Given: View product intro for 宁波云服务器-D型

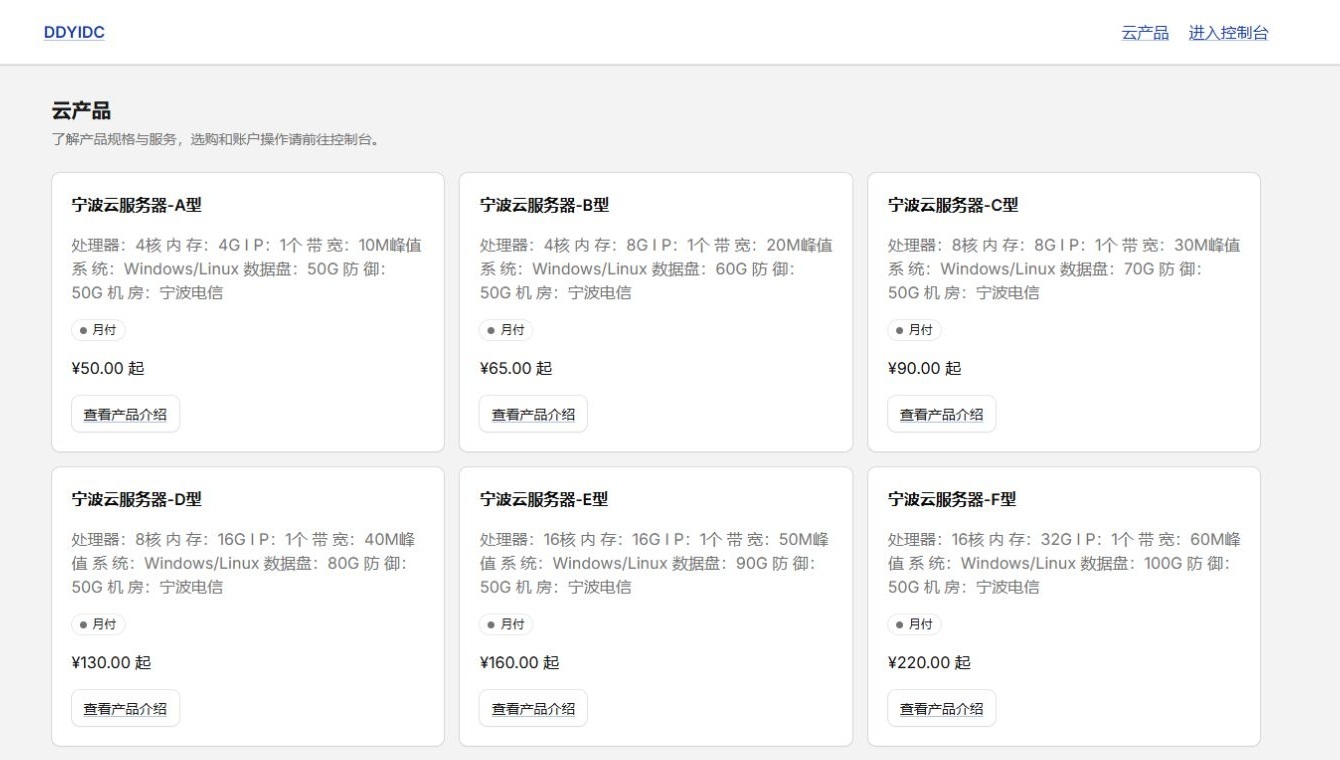Looking at the screenshot, I should coord(125,708).
